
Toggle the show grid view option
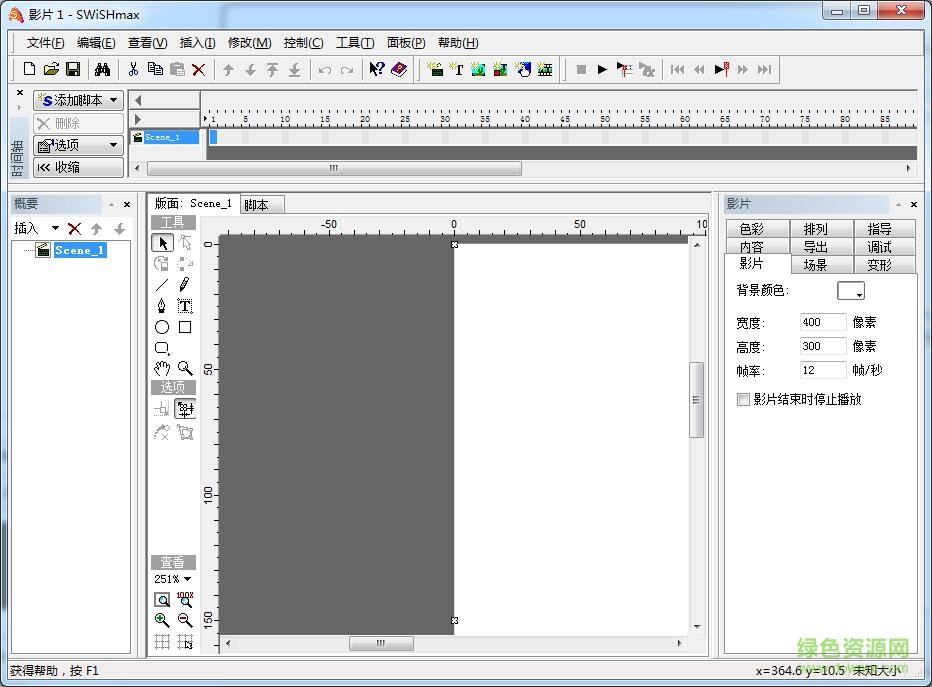click(162, 642)
